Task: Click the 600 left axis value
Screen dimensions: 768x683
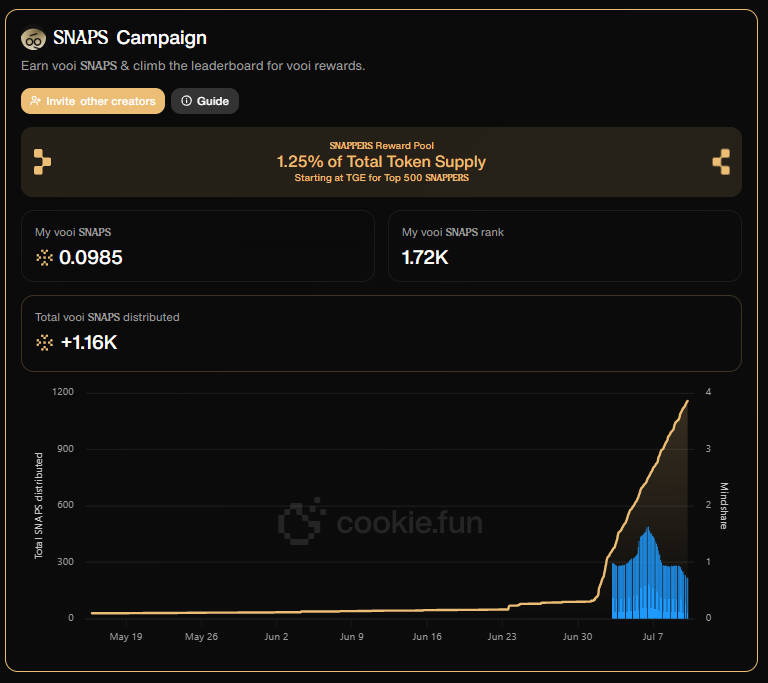Action: coord(65,505)
